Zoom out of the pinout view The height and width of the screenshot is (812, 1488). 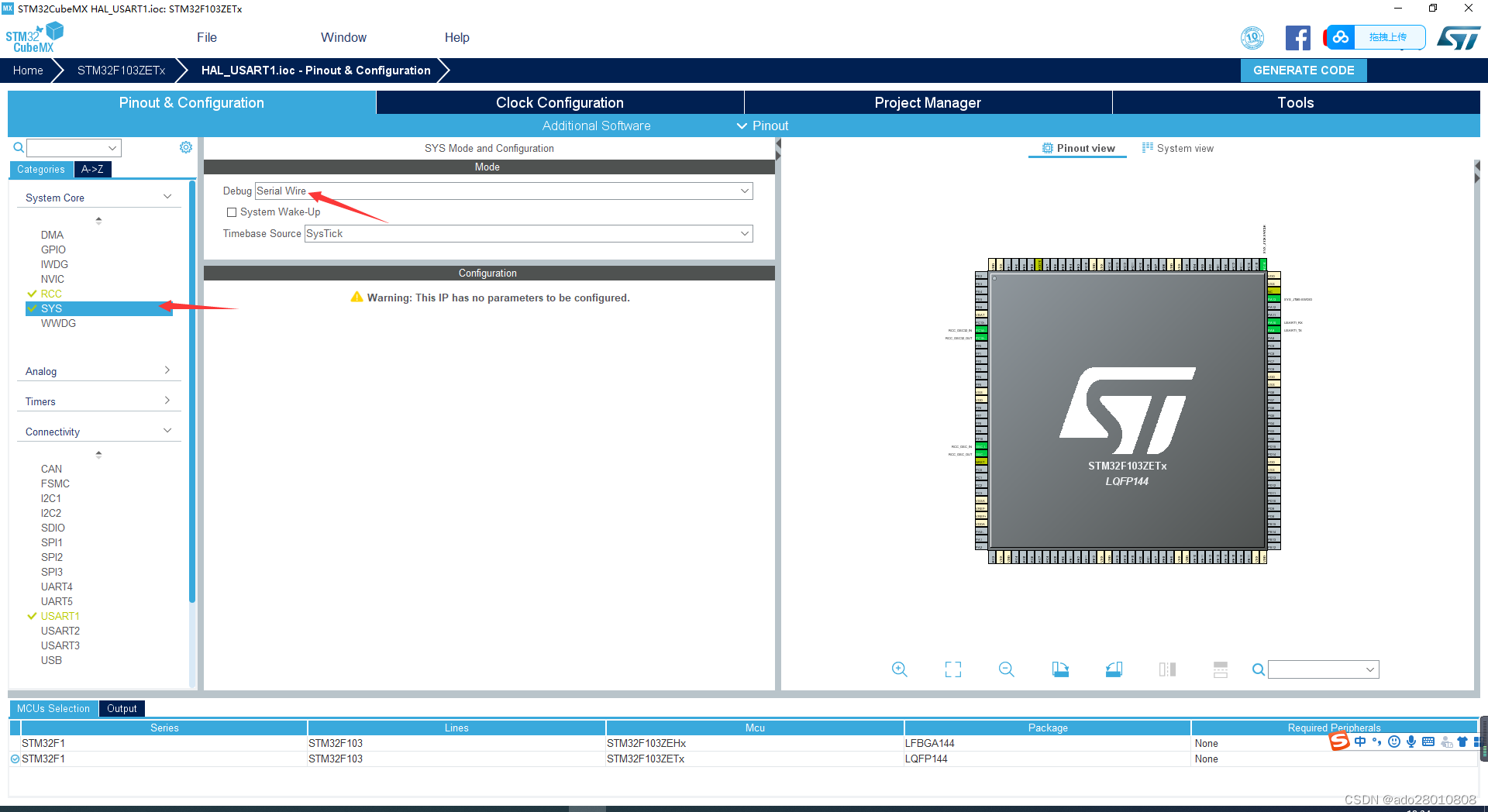1005,669
